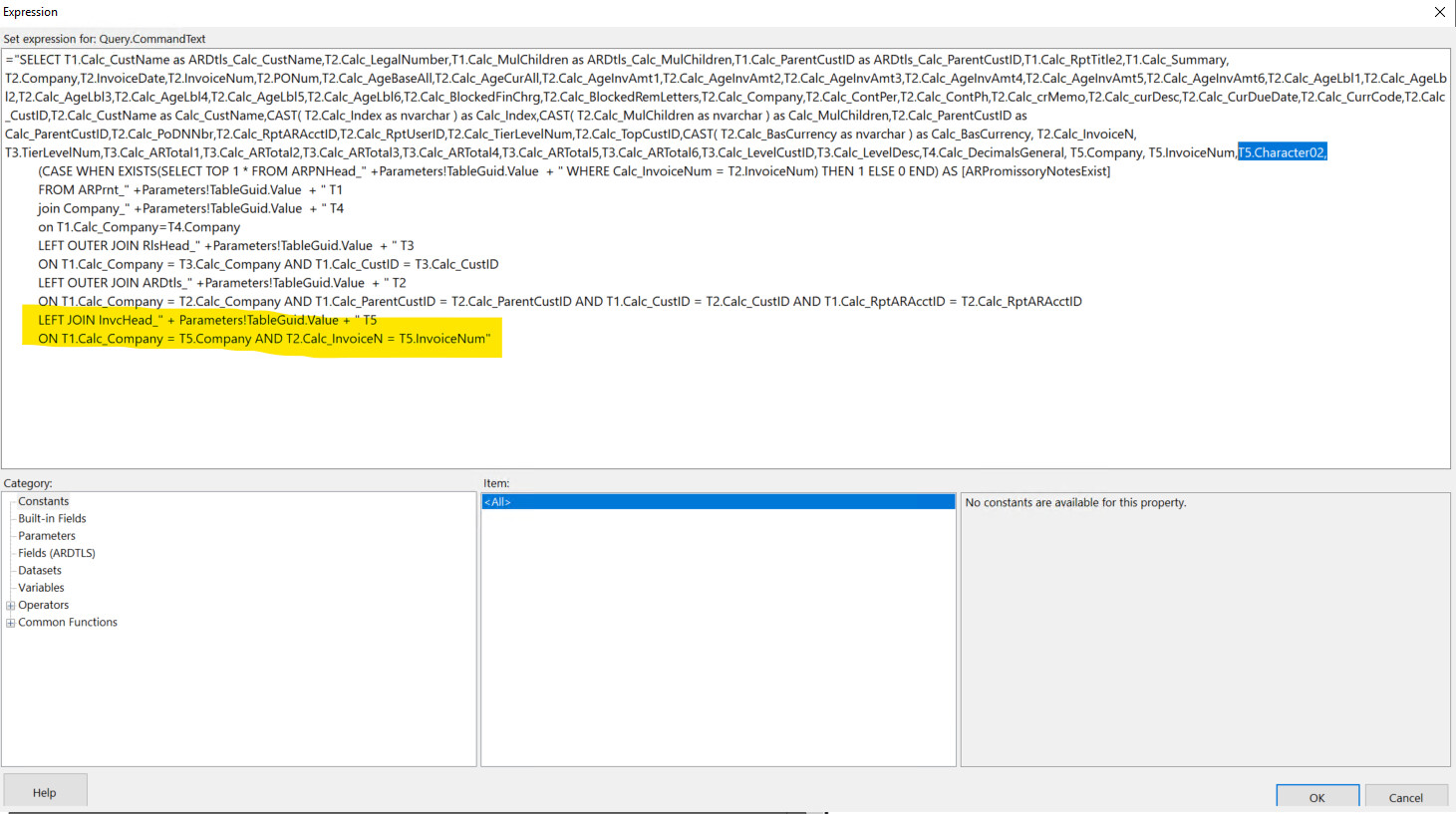Select the Common Functions category
The height and width of the screenshot is (814, 1456).
68,622
